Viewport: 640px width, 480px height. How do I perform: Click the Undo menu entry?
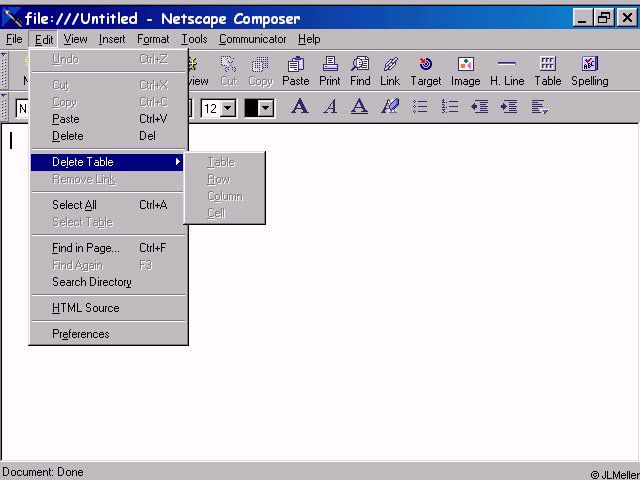[108, 60]
